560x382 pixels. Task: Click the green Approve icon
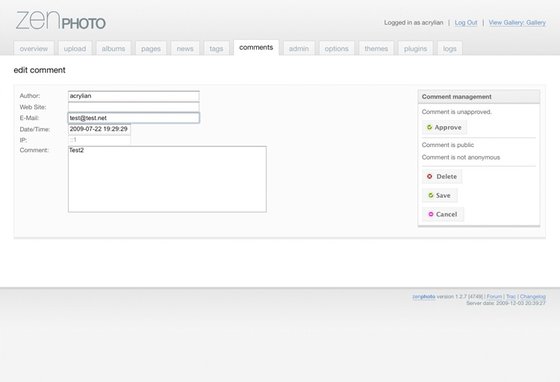(x=429, y=127)
